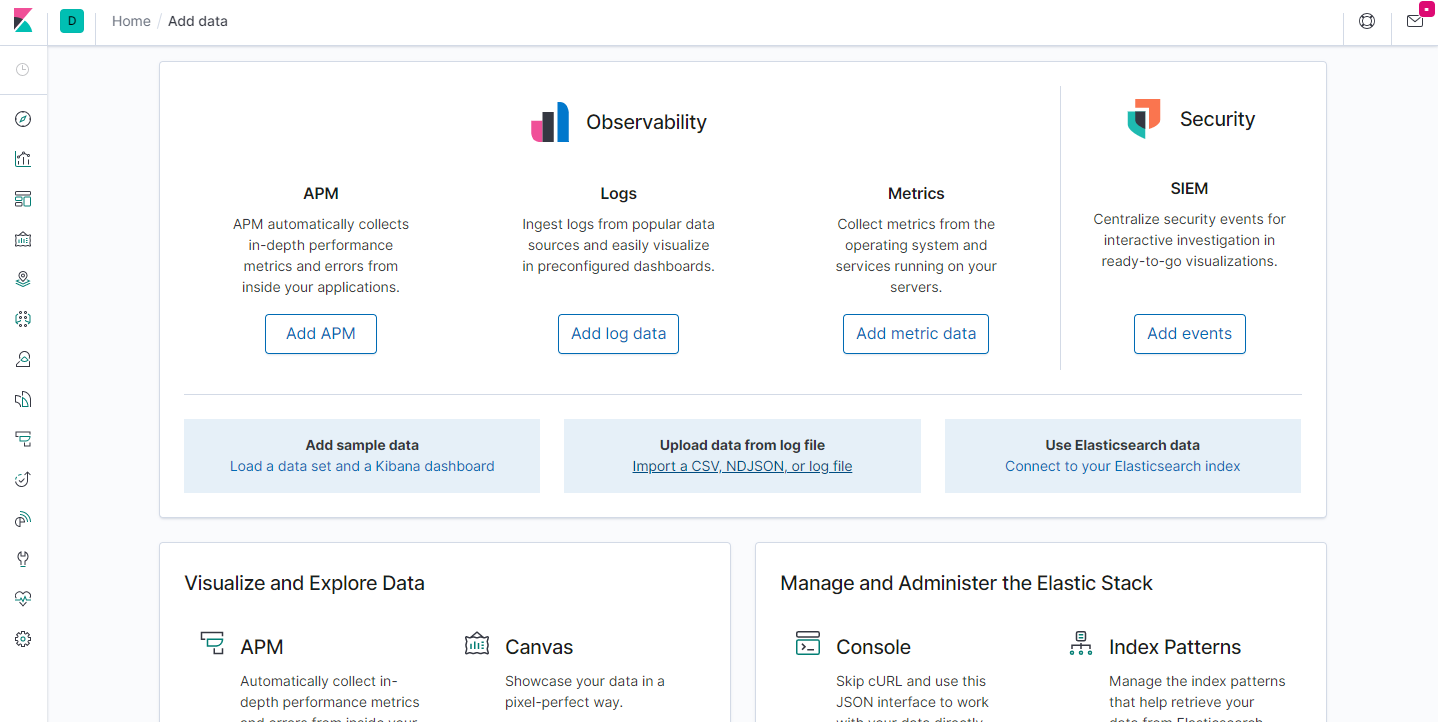Open the Canvas title in Visualize and Explore Data
This screenshot has width=1438, height=722.
pyautogui.click(x=539, y=647)
